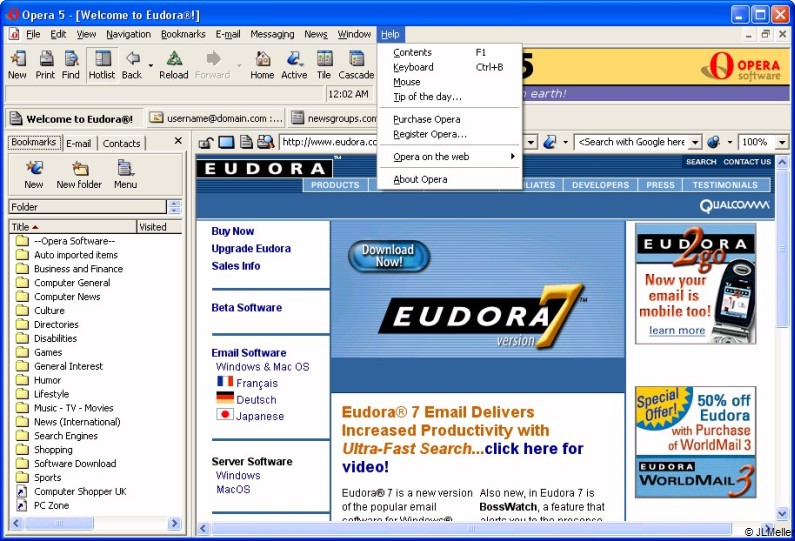Close the hotlist panel with X
This screenshot has width=795, height=541.
178,141
